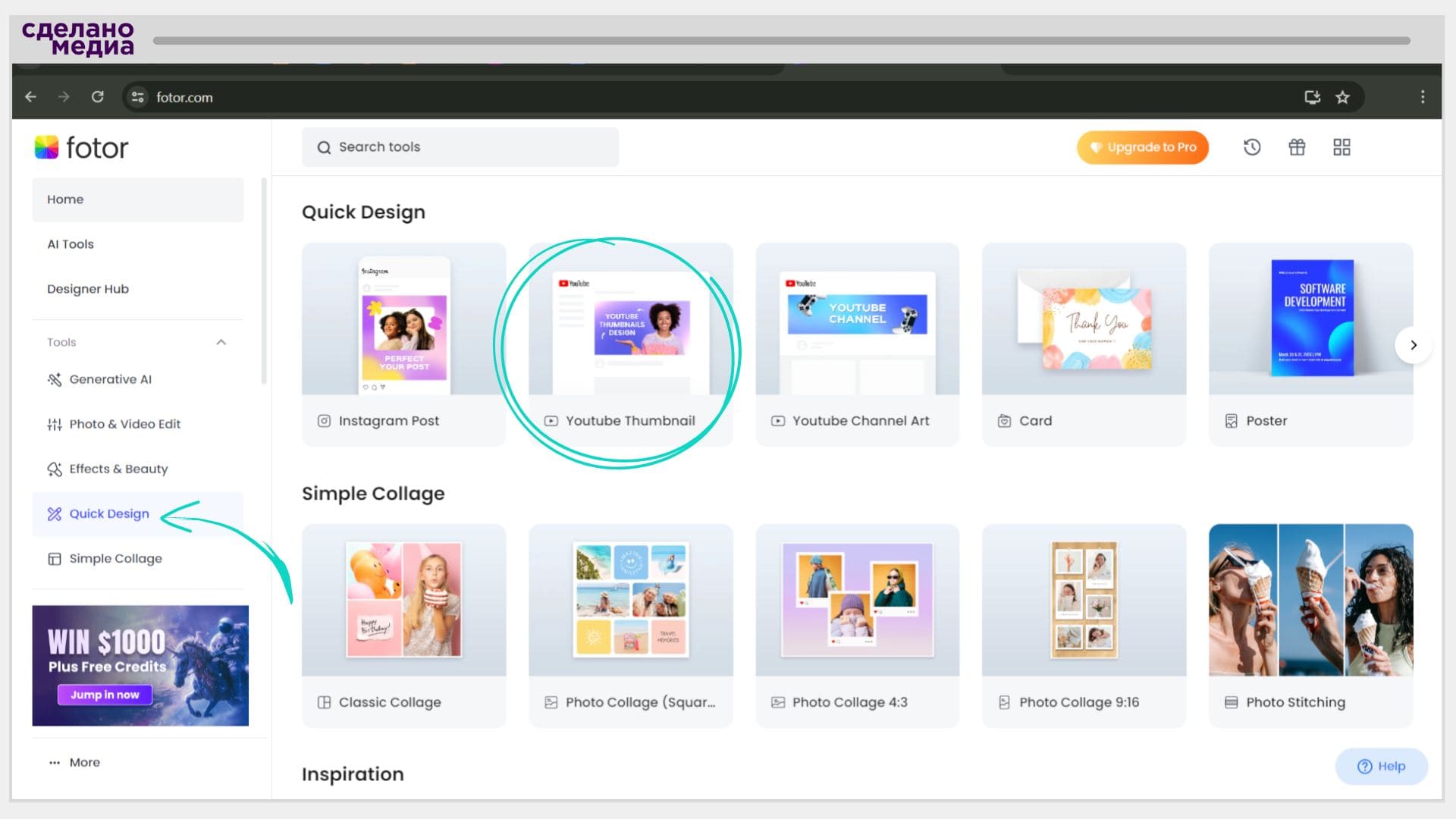Viewport: 1456px width, 819px height.
Task: Select Generative AI tool entry
Action: pyautogui.click(x=138, y=379)
